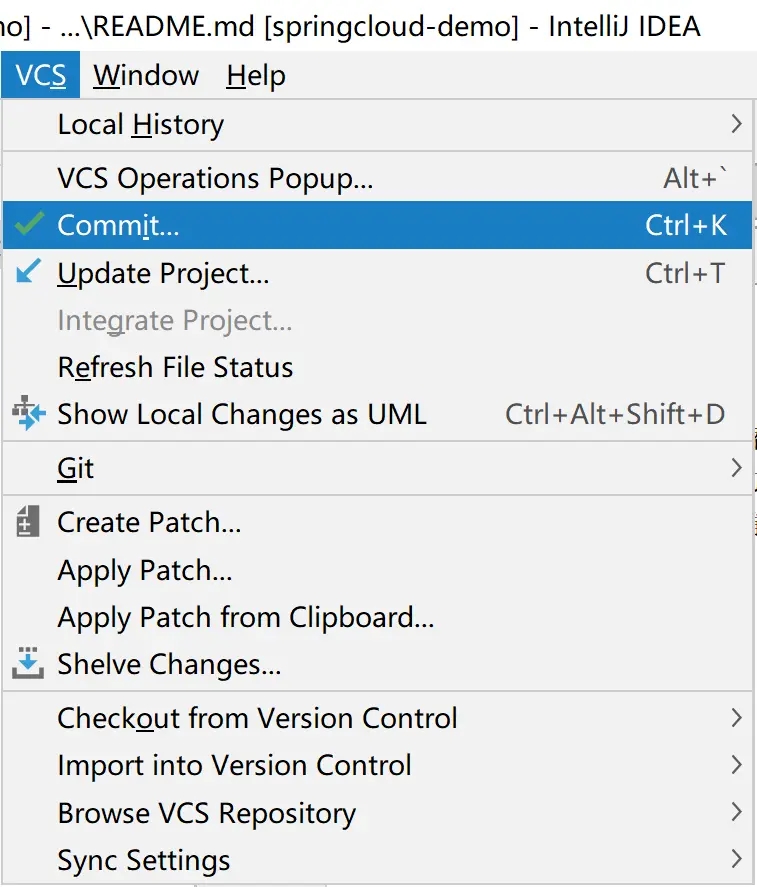Expand the Git submenu arrow
This screenshot has height=887, width=757.
pyautogui.click(x=736, y=467)
